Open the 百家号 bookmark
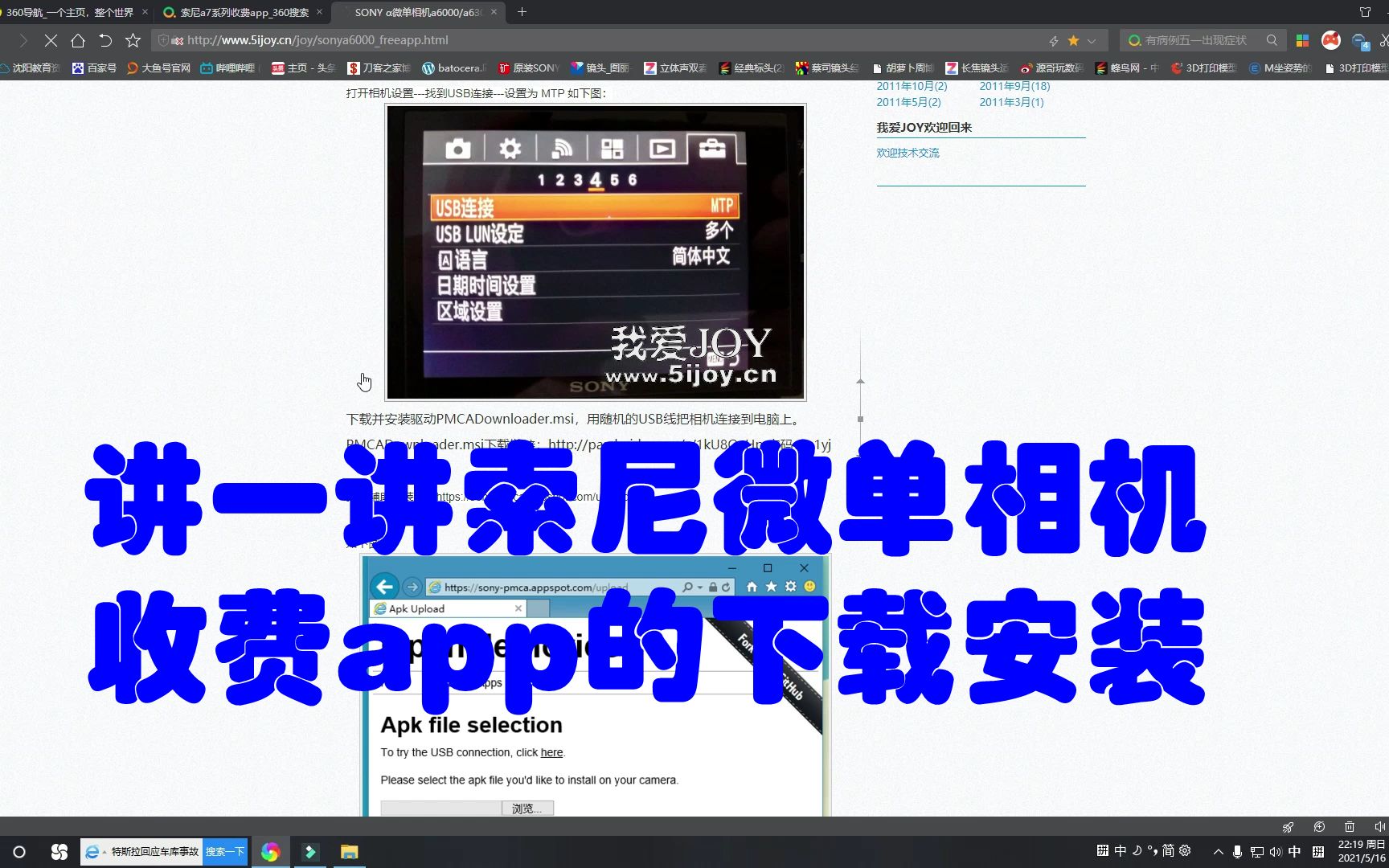 click(x=94, y=68)
